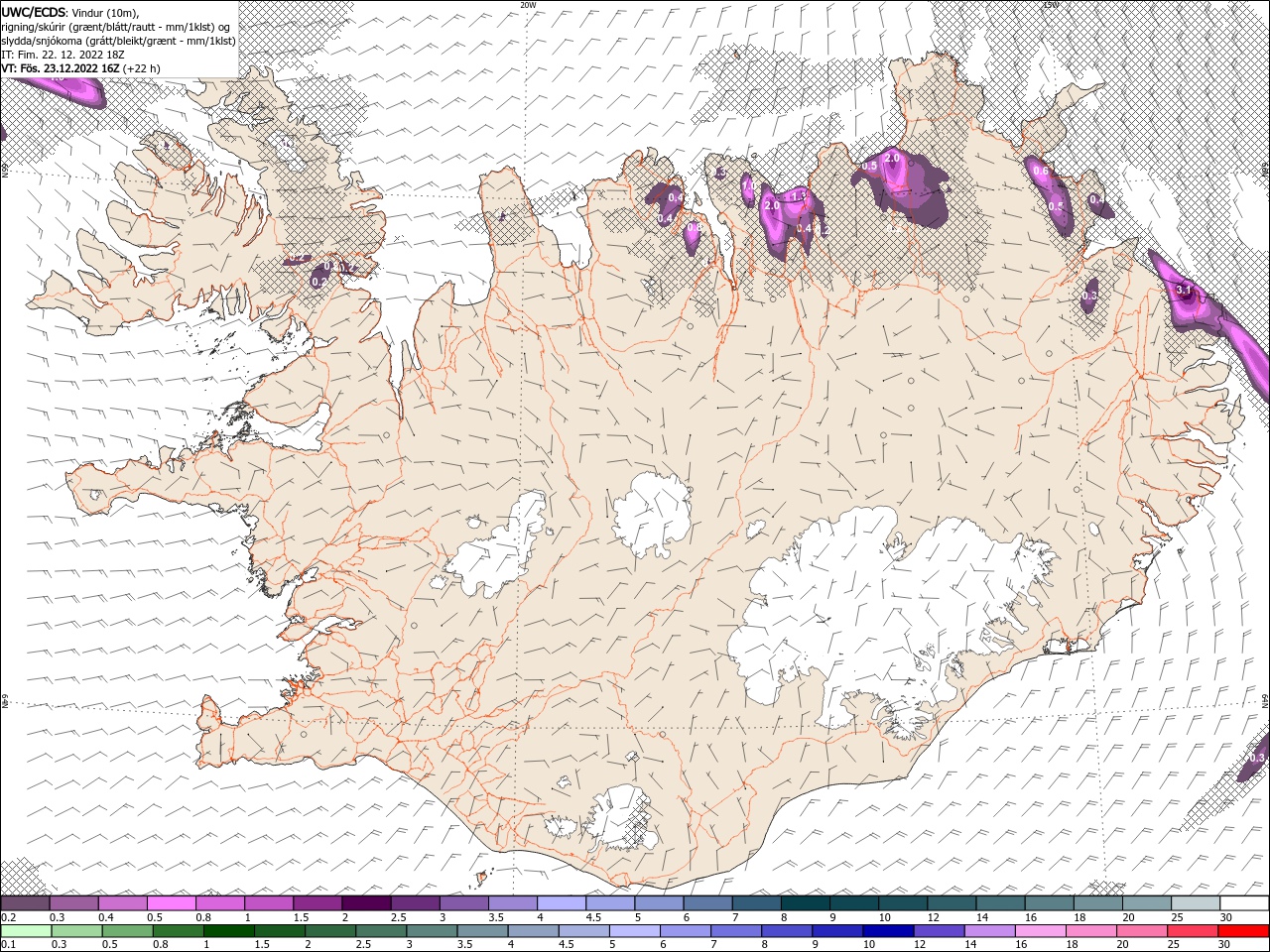Viewport: 1270px width, 952px height.
Task: Click the dusky purple 0.2 snow swatch
Action: pos(26,903)
